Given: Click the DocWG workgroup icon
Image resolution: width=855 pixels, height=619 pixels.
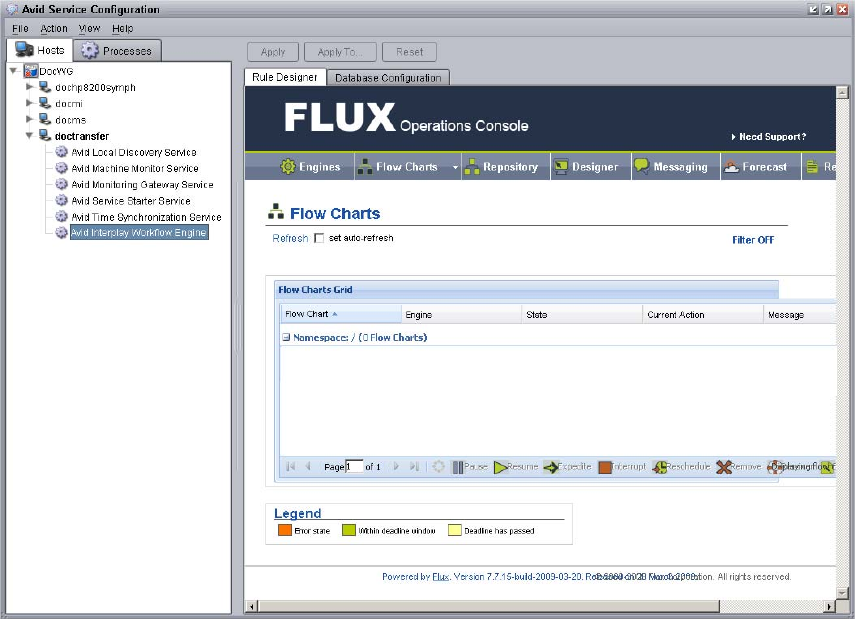Looking at the screenshot, I should [31, 71].
